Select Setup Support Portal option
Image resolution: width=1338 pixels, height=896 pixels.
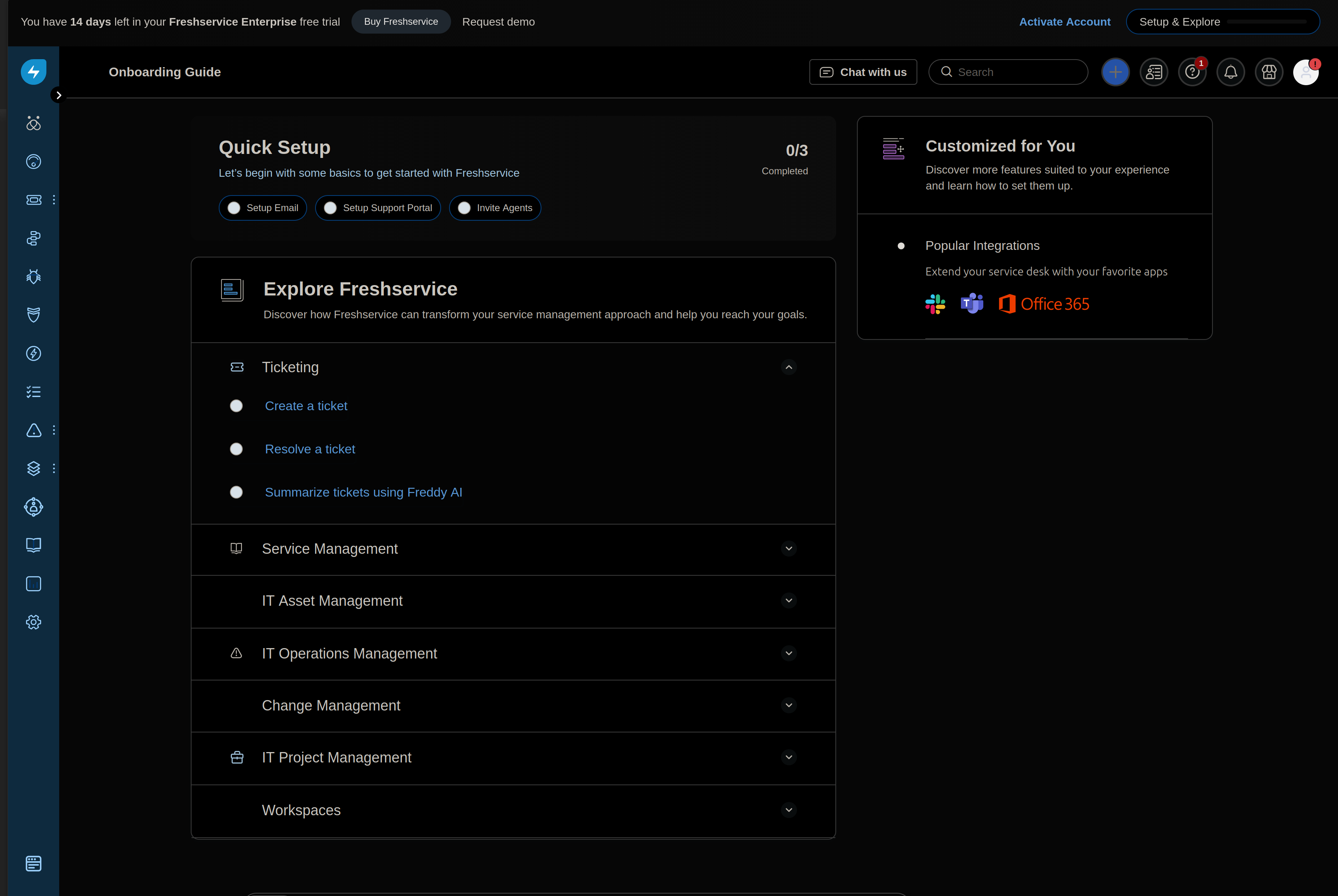pos(378,208)
